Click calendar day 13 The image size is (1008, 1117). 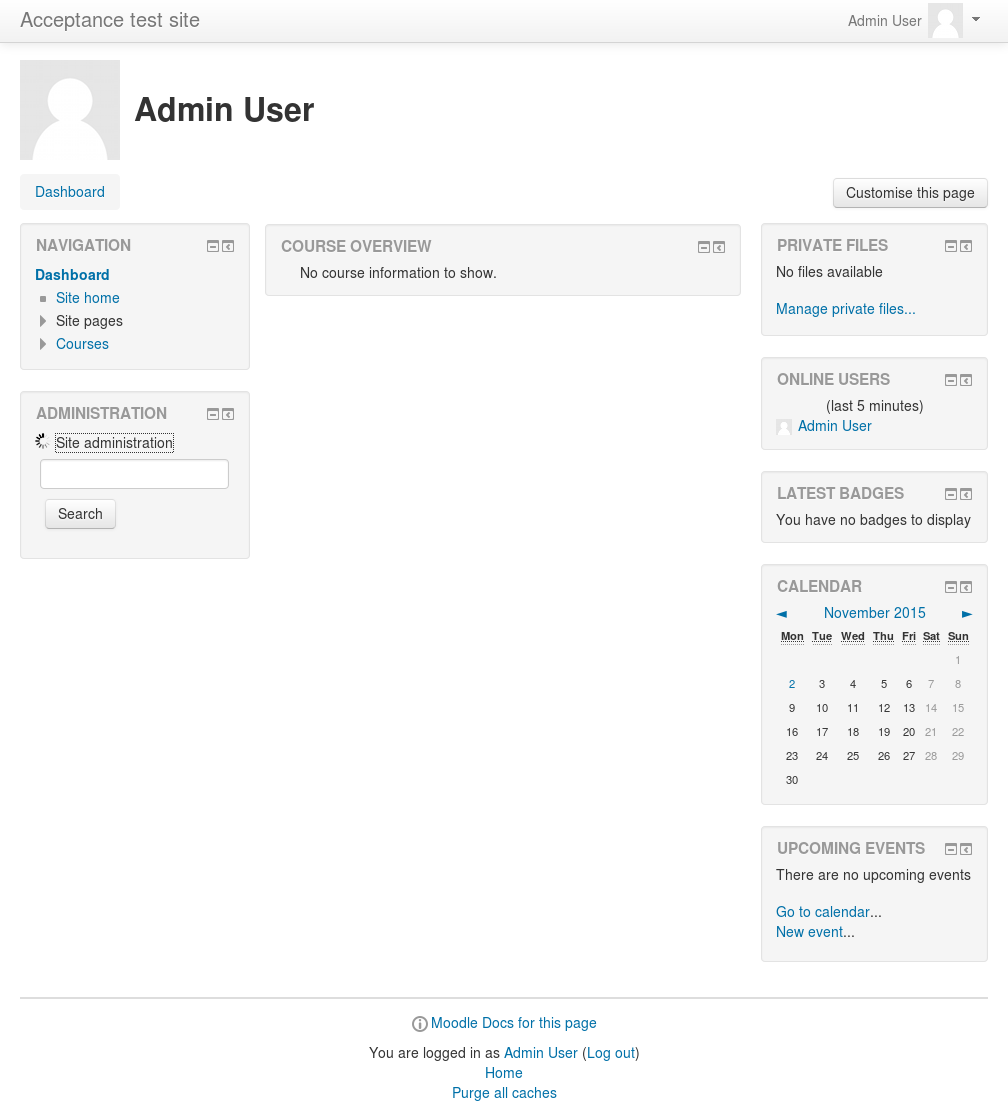tap(909, 709)
